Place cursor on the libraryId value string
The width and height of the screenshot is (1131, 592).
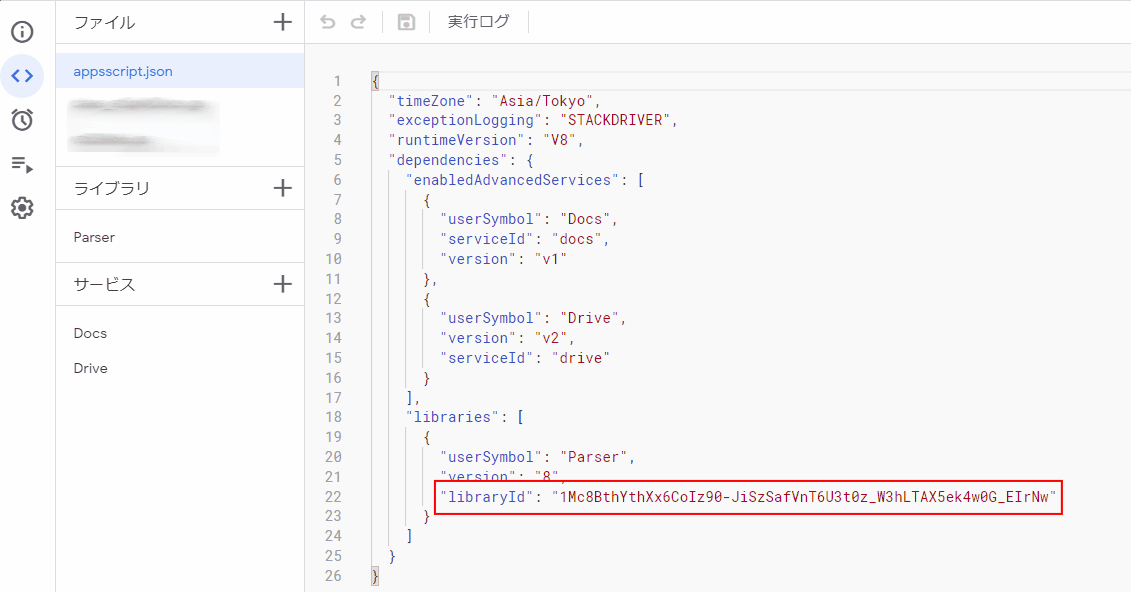[804, 497]
